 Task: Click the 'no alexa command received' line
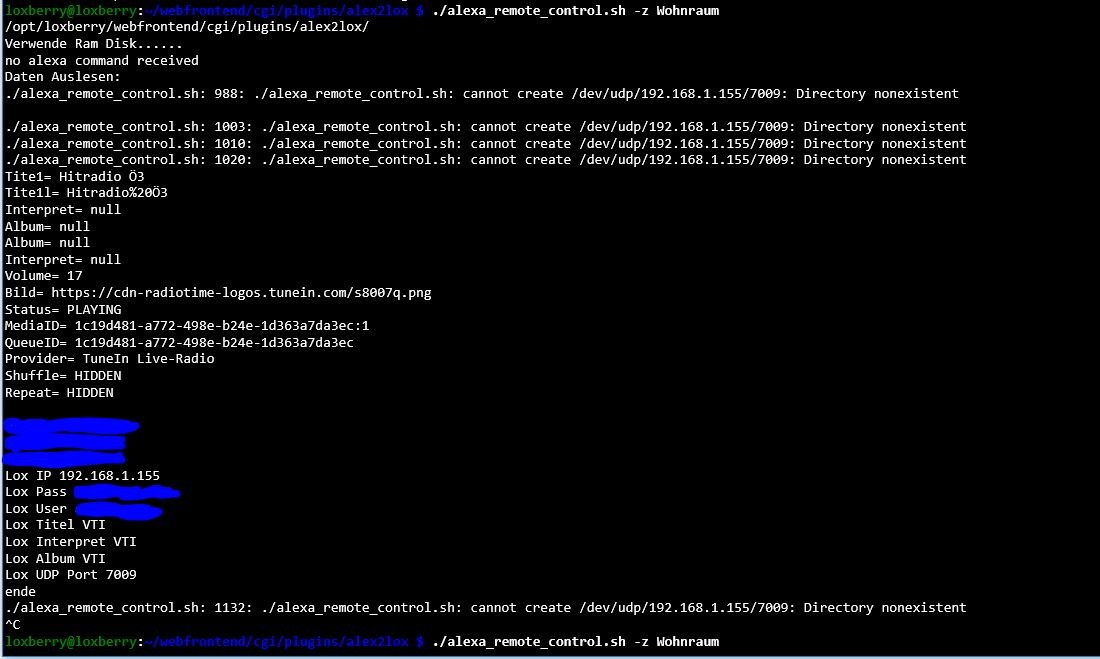(x=102, y=60)
